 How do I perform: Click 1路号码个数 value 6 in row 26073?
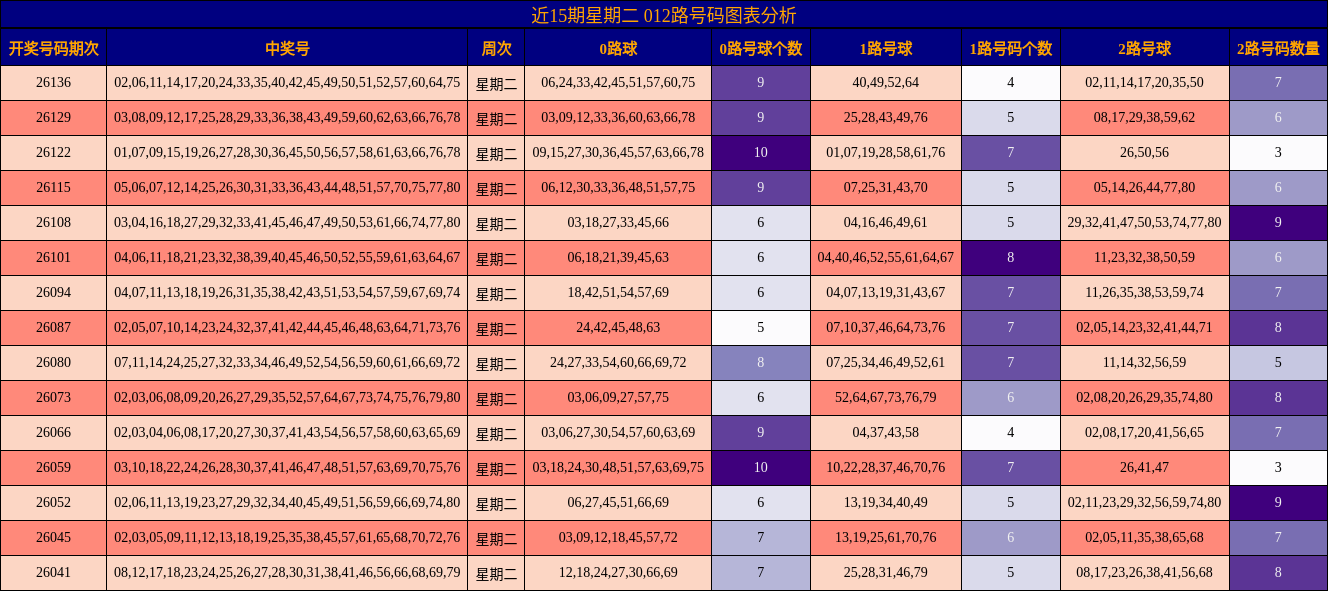point(1011,398)
